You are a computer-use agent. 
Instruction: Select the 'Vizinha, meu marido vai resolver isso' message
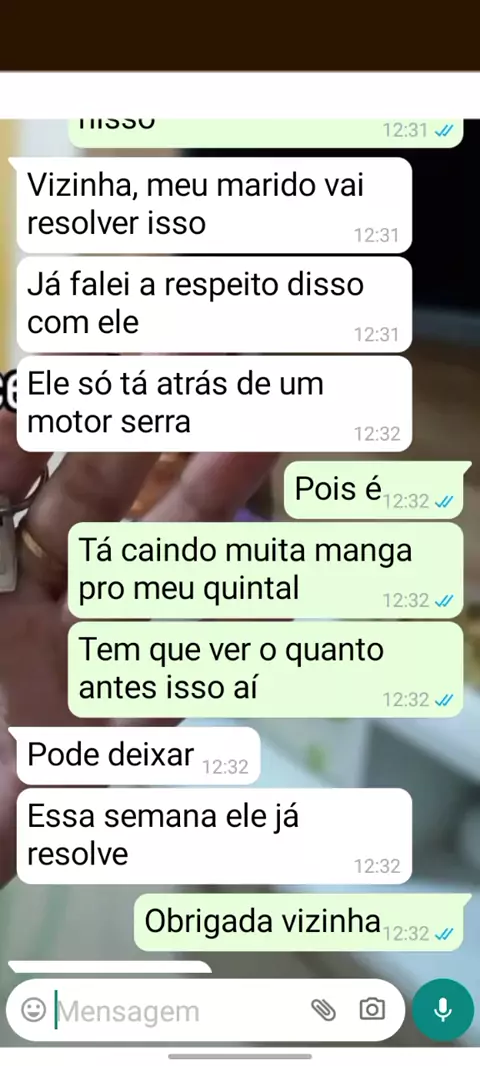pos(214,205)
